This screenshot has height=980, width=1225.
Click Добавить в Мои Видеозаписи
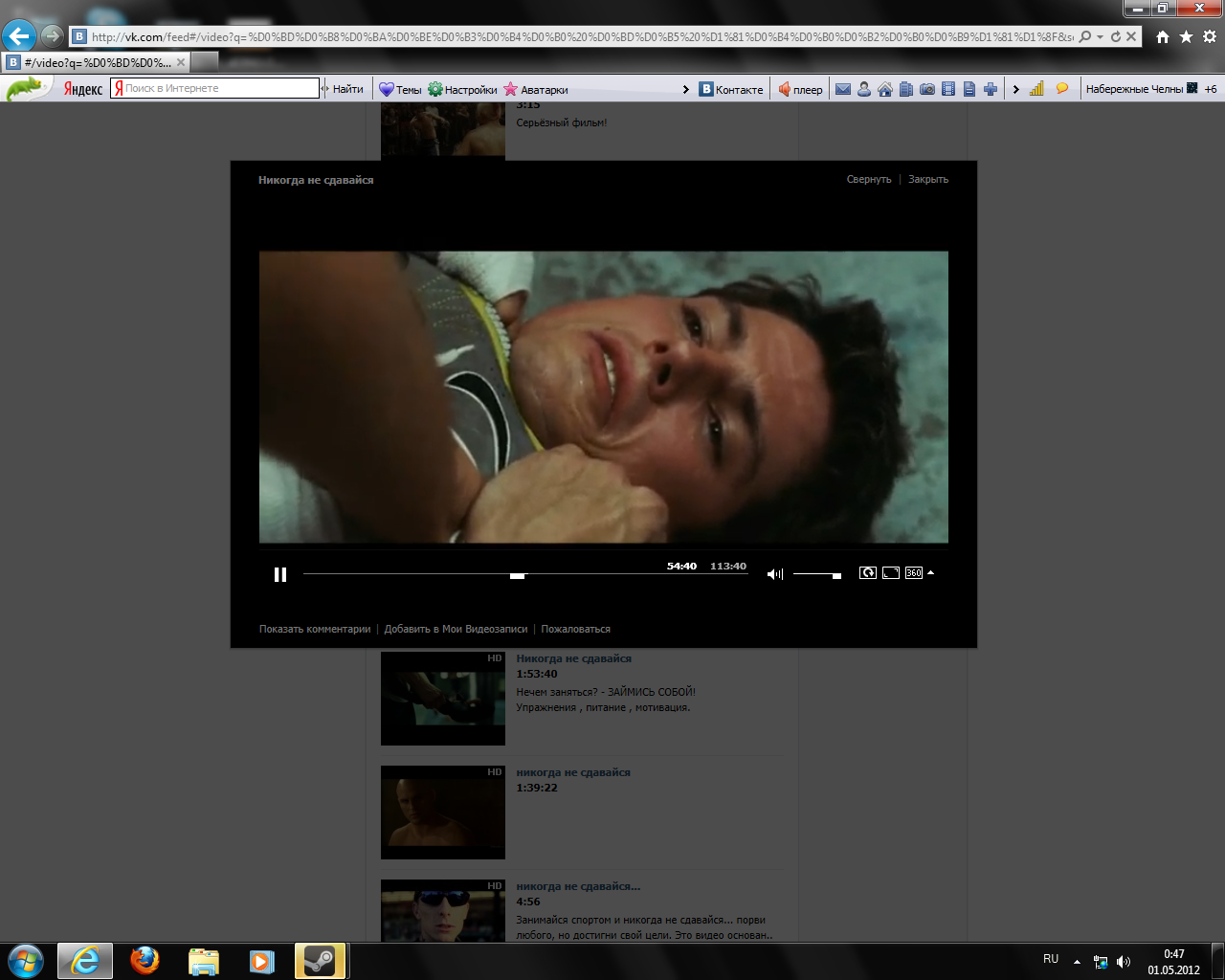coord(456,629)
